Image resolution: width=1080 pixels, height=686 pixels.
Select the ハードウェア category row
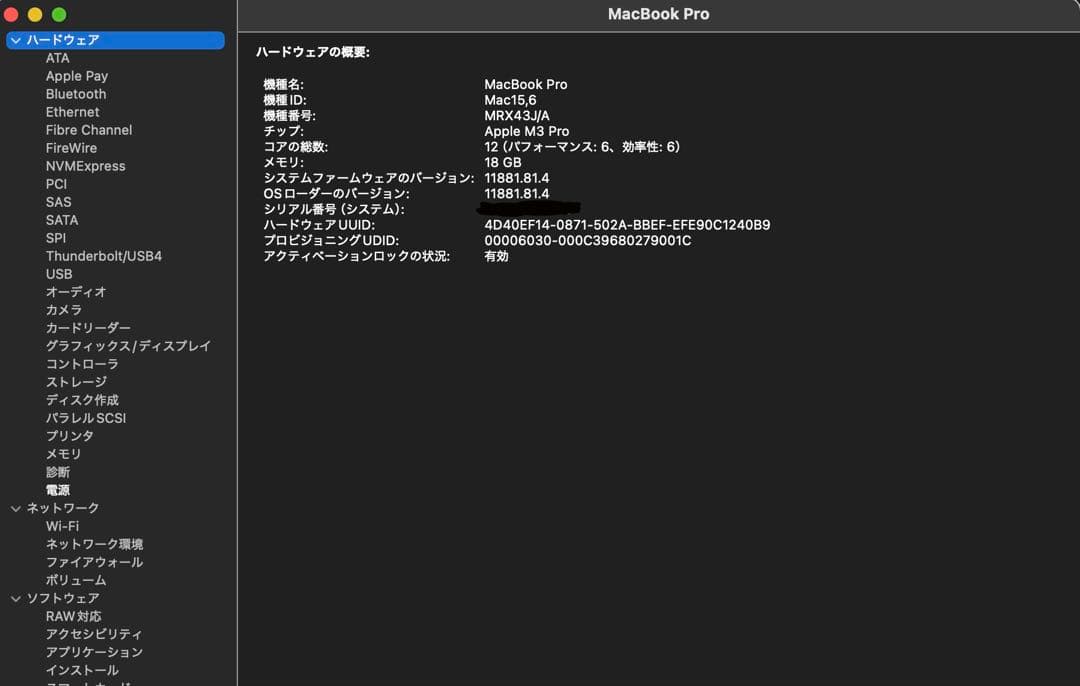point(115,40)
